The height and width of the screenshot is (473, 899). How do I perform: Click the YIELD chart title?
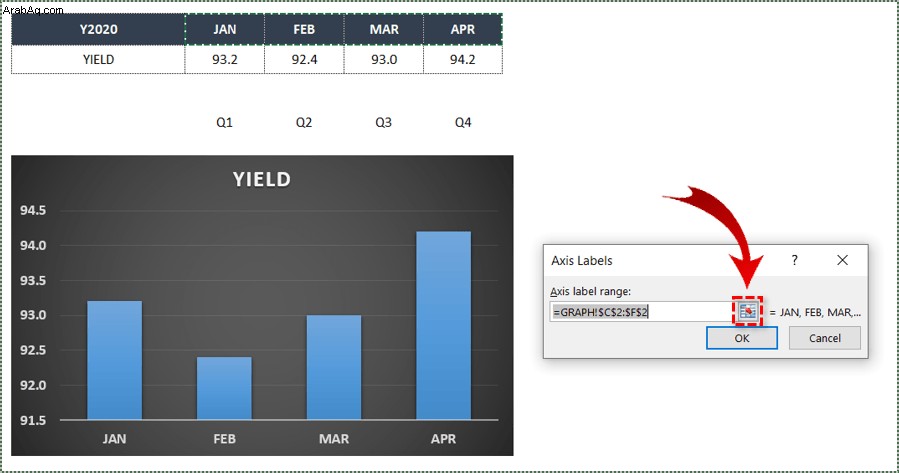point(262,179)
